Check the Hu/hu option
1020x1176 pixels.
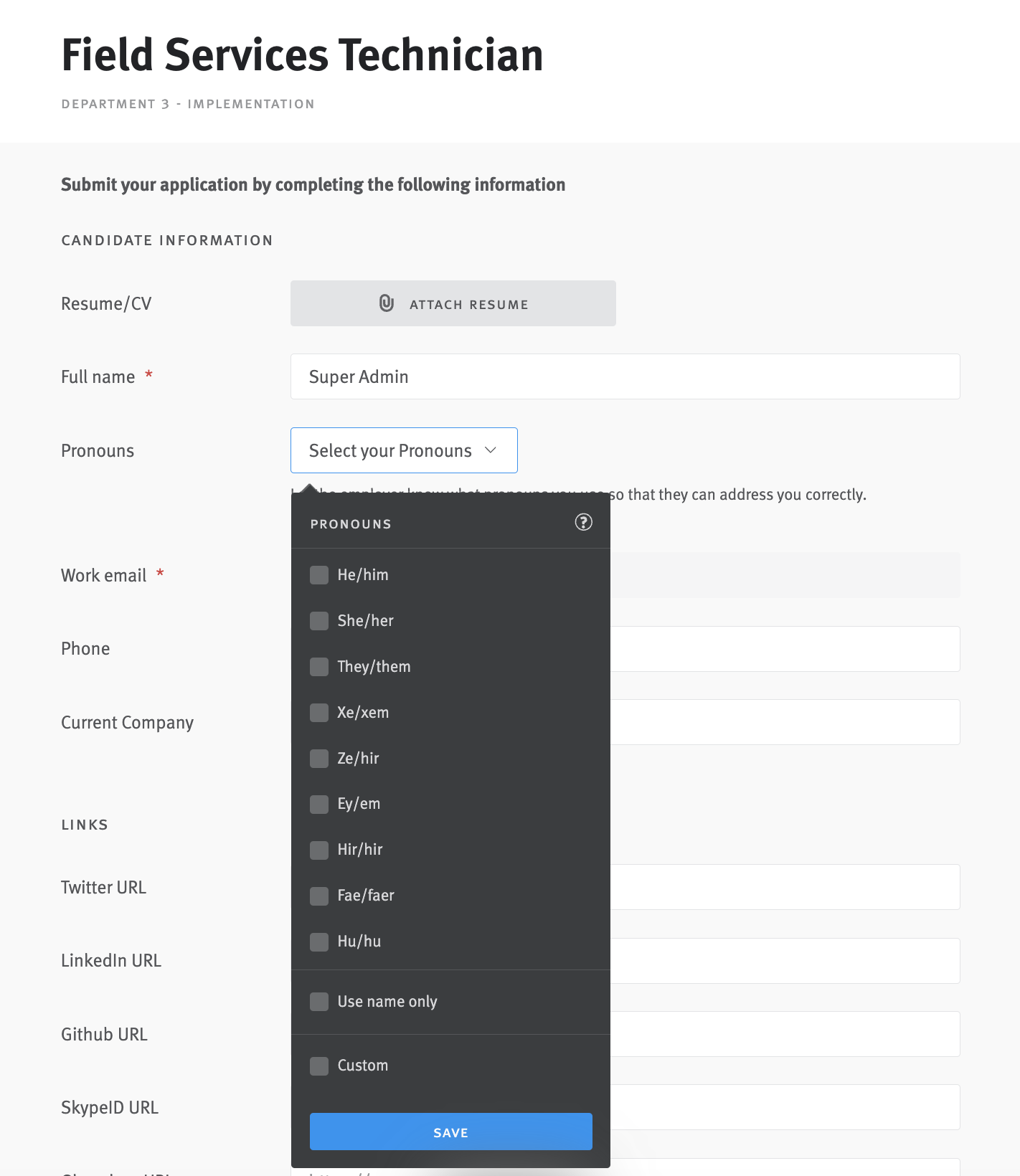[319, 942]
